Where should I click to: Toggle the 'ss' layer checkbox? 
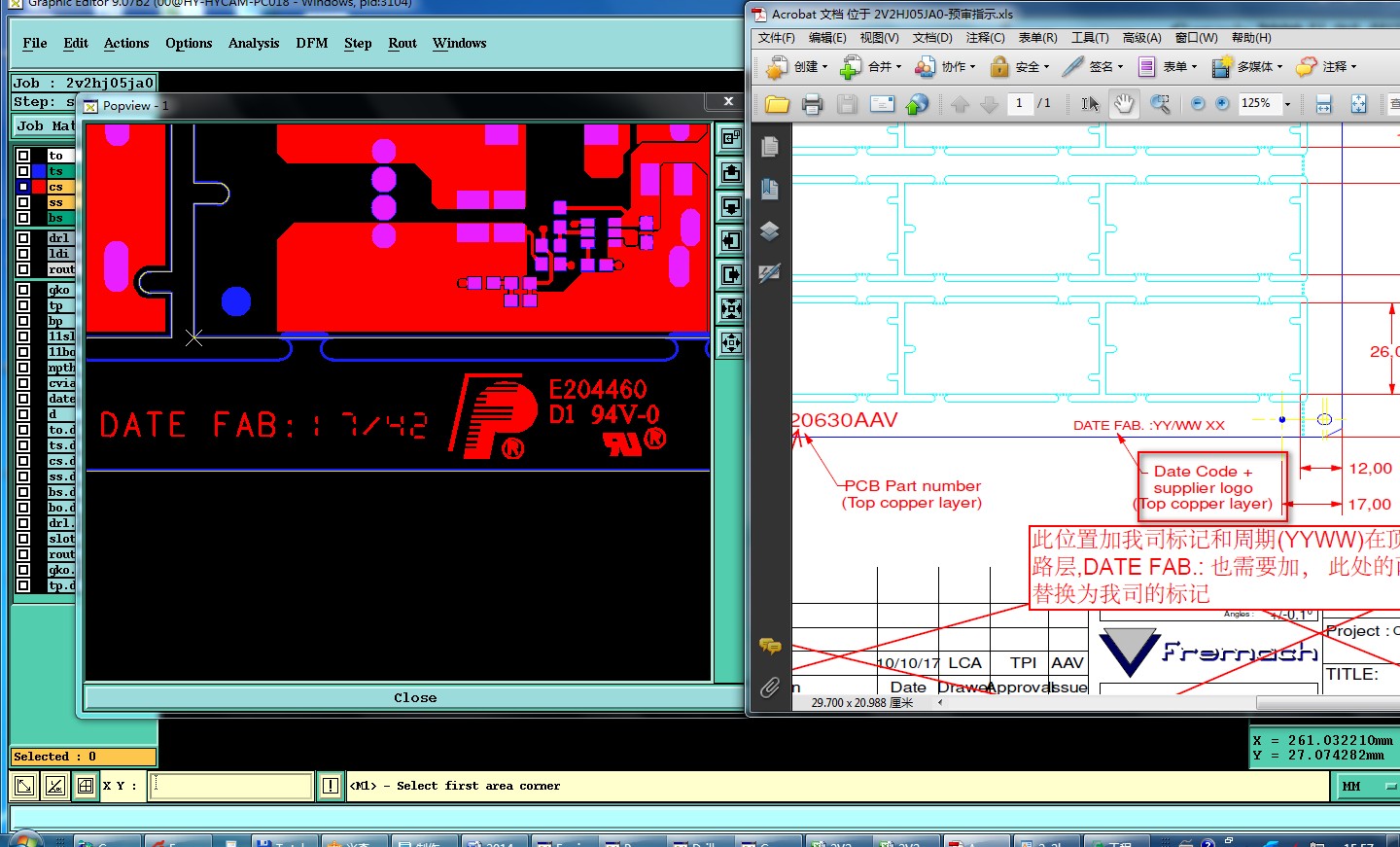pyautogui.click(x=23, y=202)
